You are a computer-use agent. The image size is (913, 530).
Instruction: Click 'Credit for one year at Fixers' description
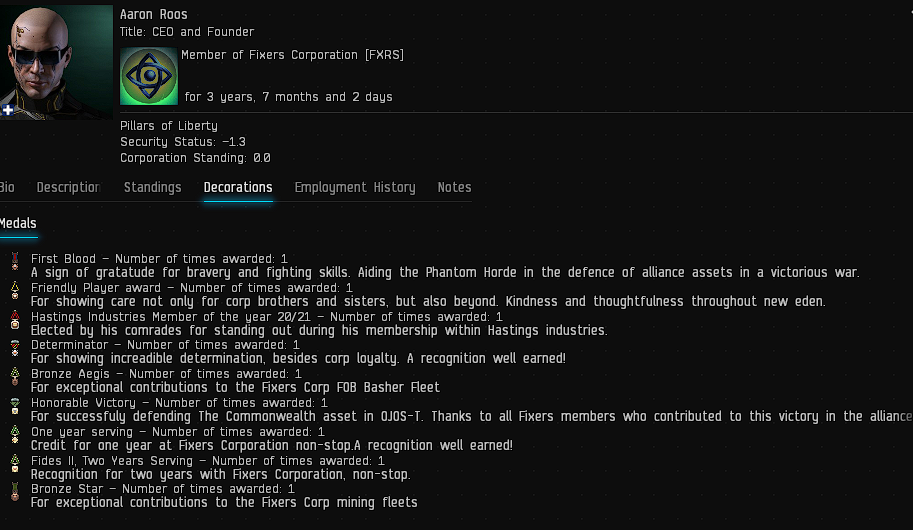[x=272, y=446]
